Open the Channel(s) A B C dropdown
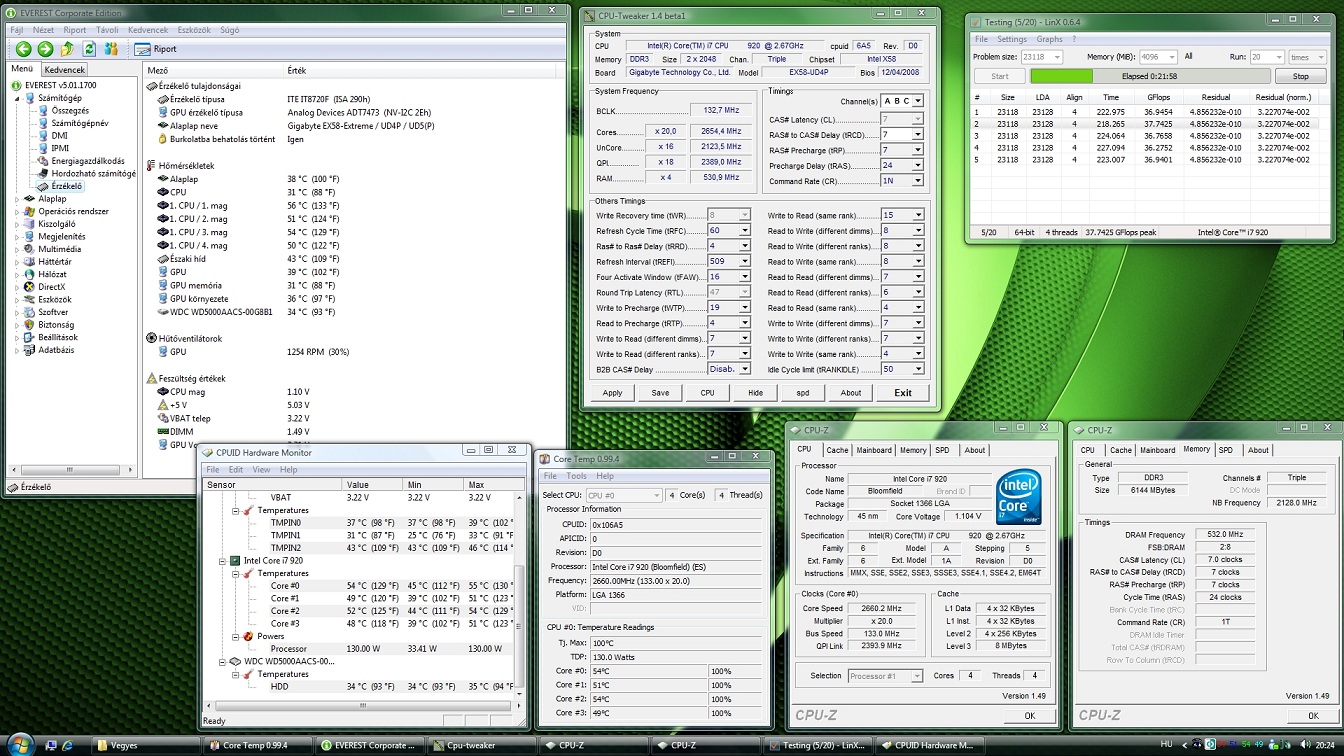The width and height of the screenshot is (1344, 756). pos(917,101)
